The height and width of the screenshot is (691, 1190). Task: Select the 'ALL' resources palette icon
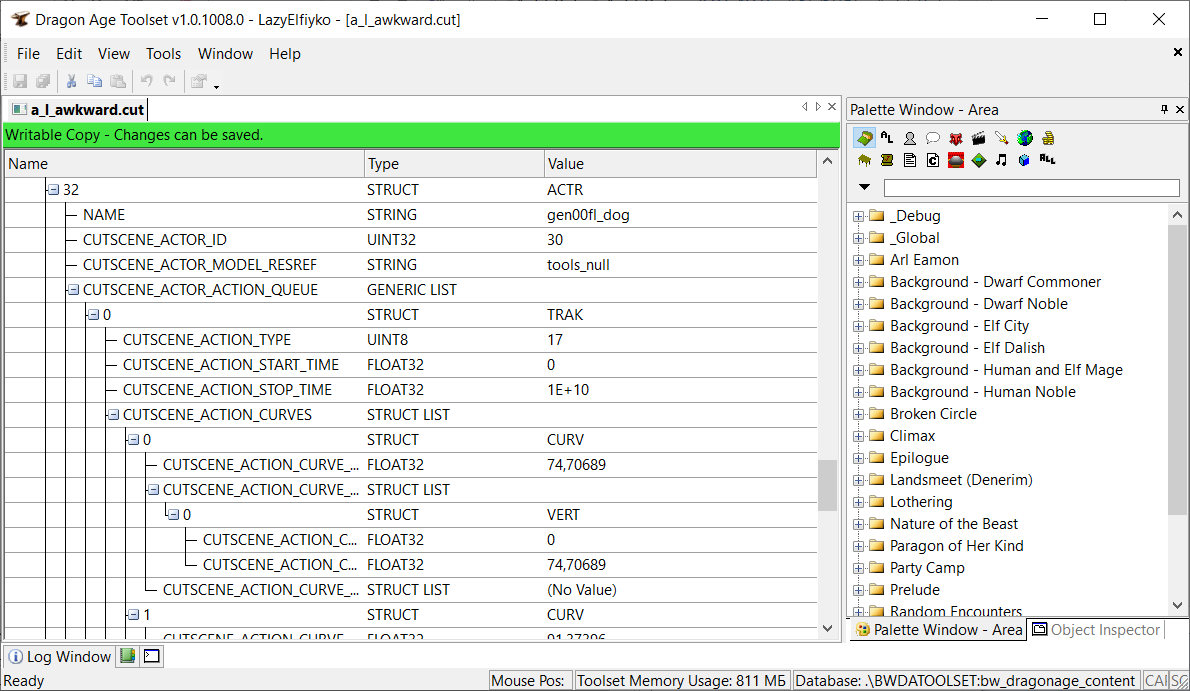tap(1047, 159)
